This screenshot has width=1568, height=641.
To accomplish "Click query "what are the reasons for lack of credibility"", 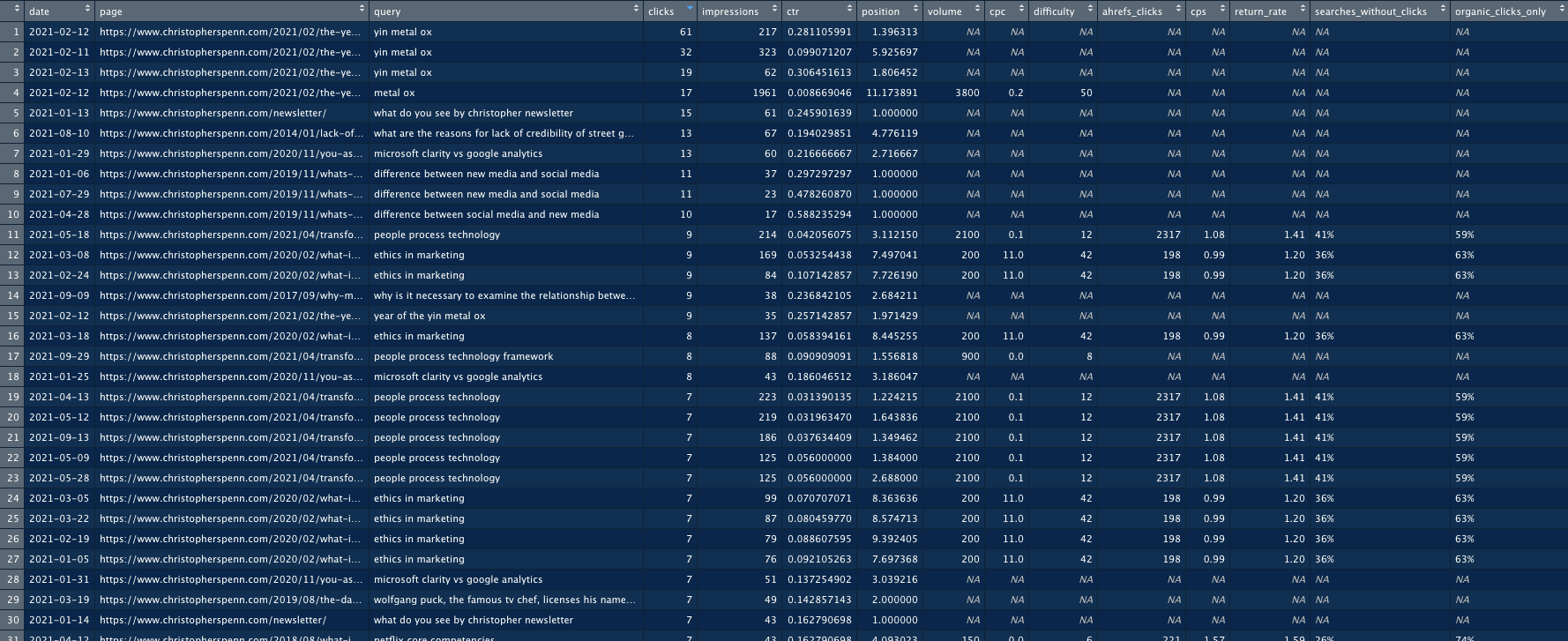I will coord(504,133).
